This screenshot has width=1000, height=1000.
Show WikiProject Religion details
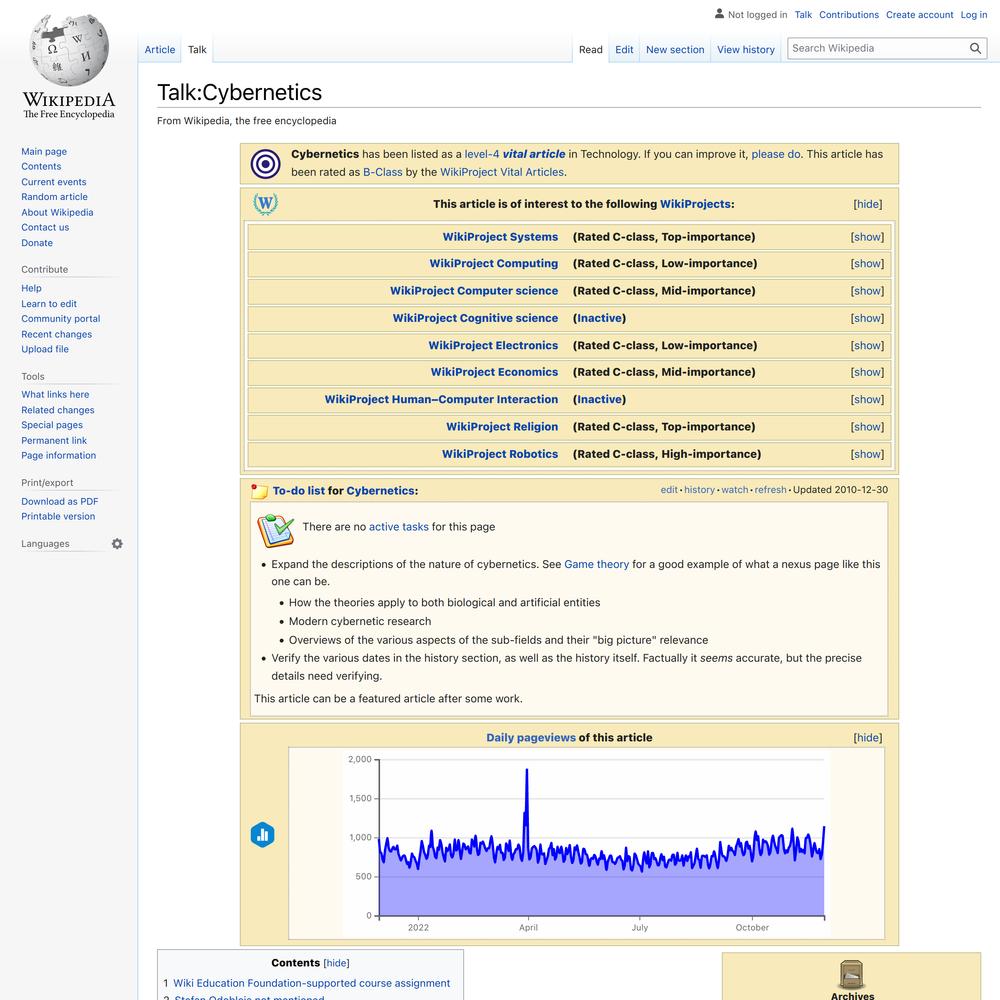867,427
